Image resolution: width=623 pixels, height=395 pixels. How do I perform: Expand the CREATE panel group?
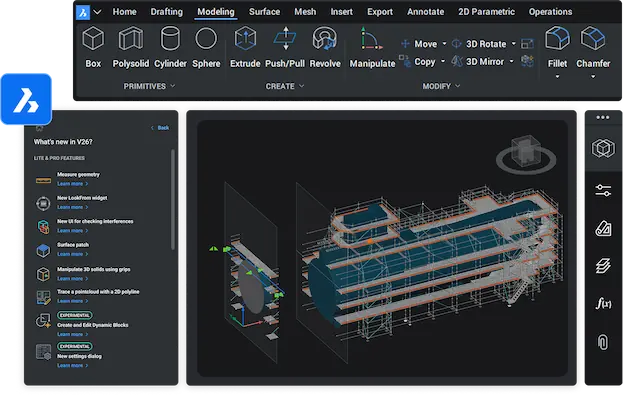coord(284,86)
